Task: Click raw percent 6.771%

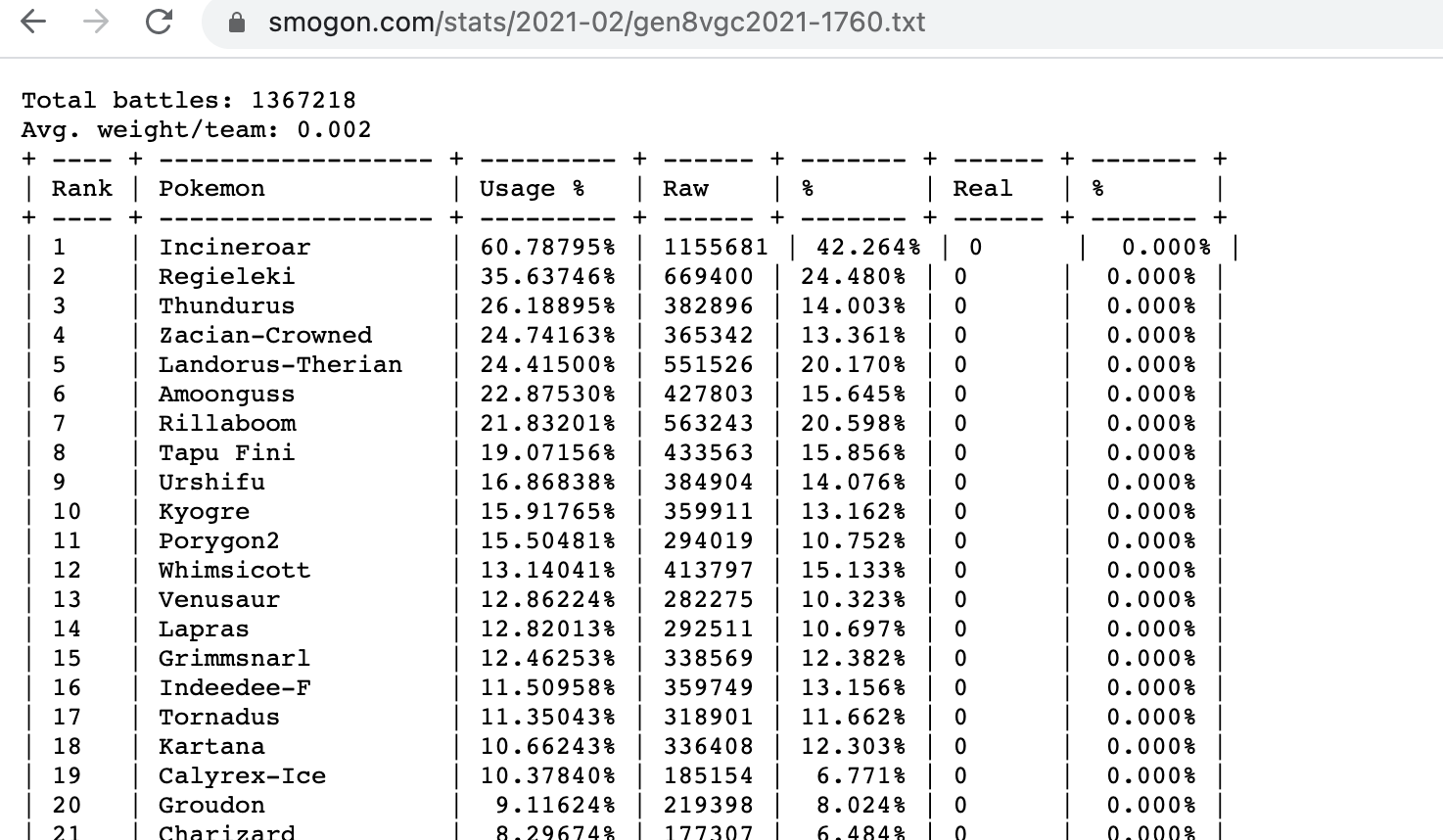Action: (x=861, y=775)
